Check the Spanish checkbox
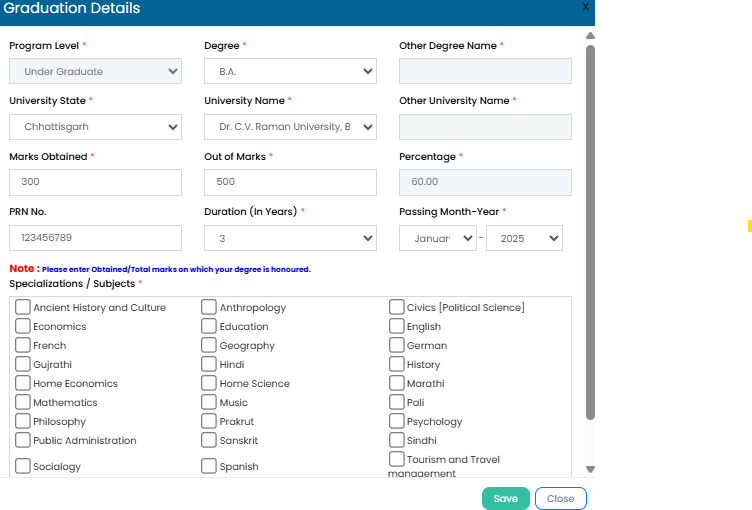 tap(209, 466)
